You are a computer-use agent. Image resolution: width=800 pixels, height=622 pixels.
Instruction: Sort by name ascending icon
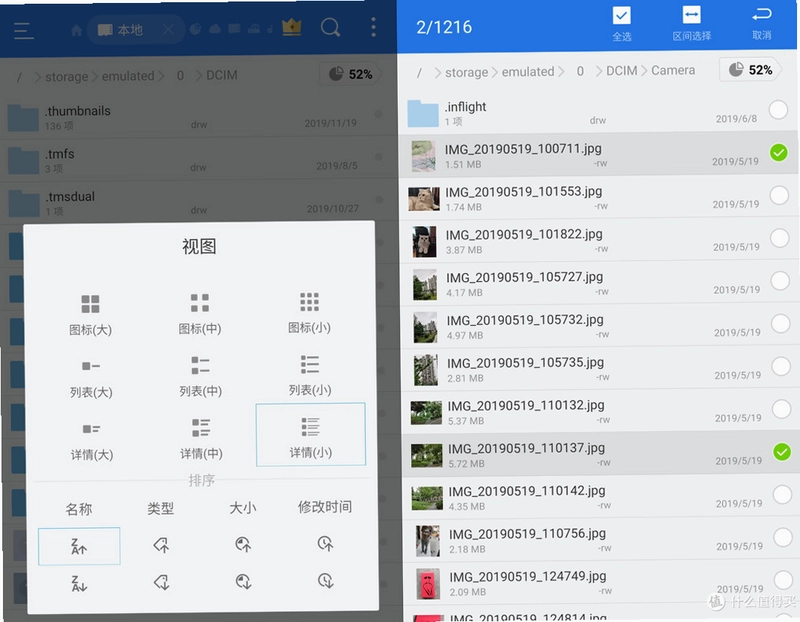(x=79, y=546)
